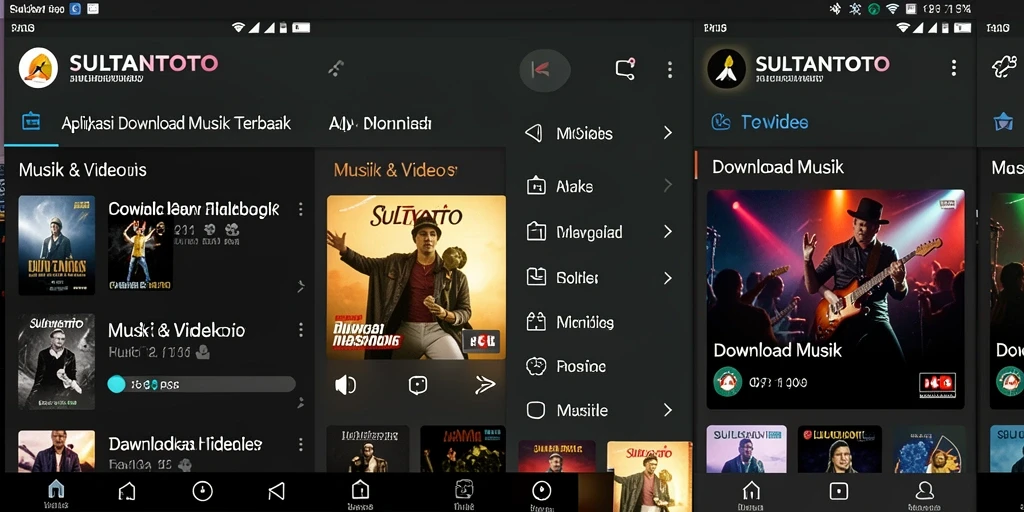Open the Muski & Videkoio title

click(x=176, y=330)
